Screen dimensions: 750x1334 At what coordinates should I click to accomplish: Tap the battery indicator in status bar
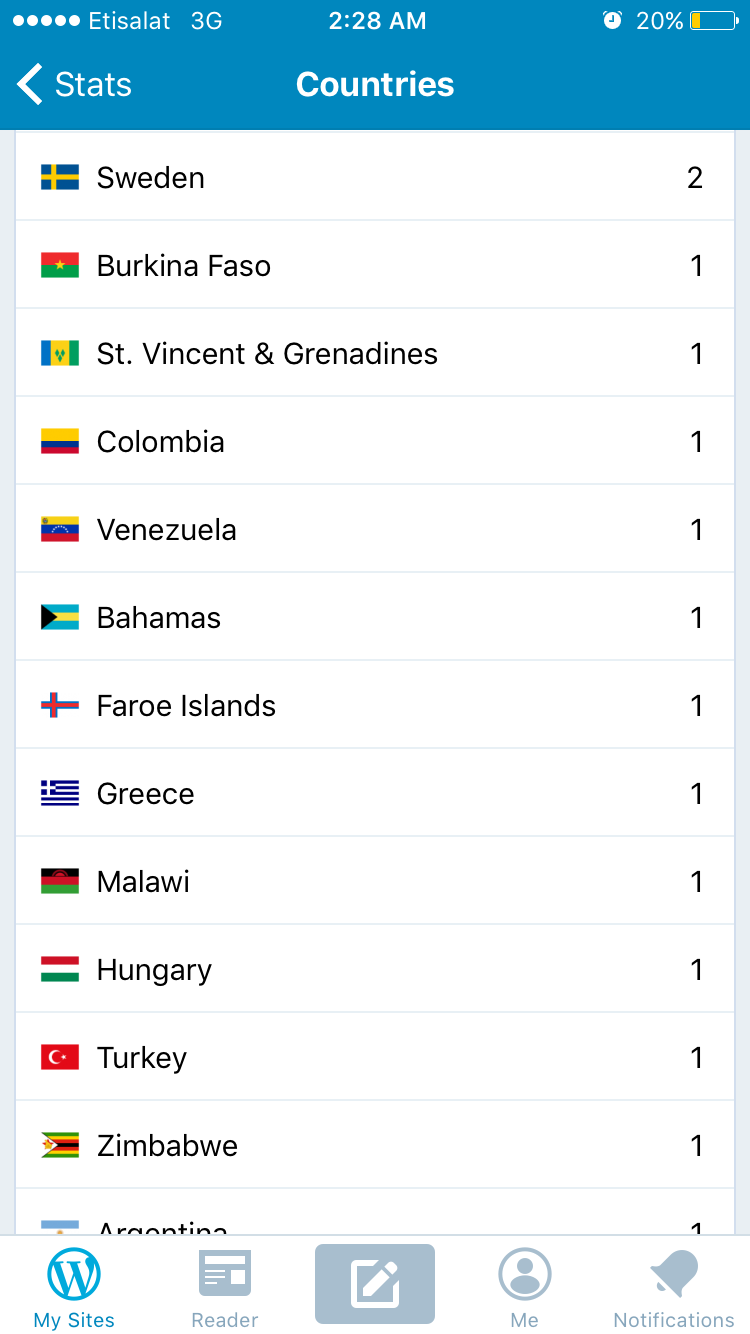click(713, 21)
